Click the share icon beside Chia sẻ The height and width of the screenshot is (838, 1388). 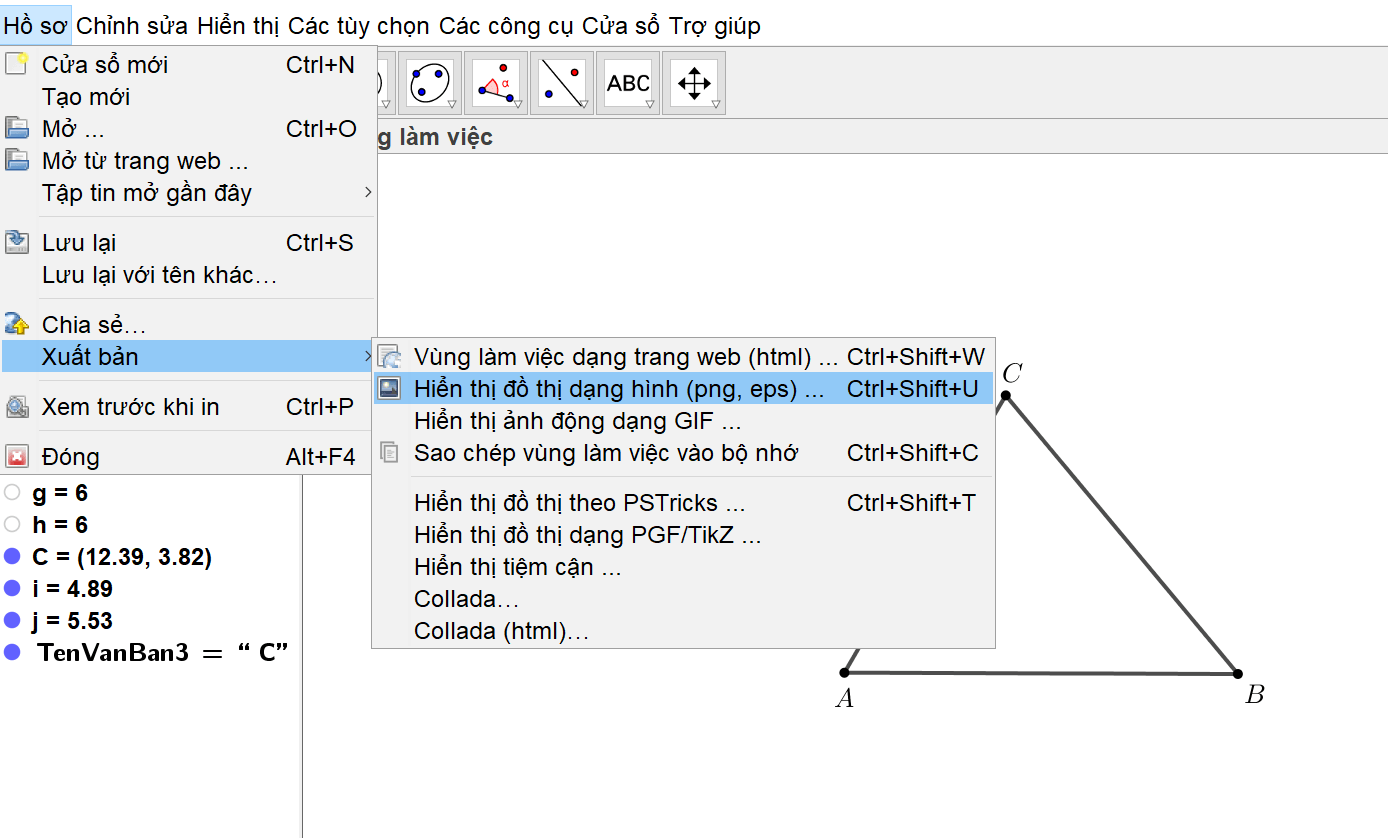coord(17,325)
